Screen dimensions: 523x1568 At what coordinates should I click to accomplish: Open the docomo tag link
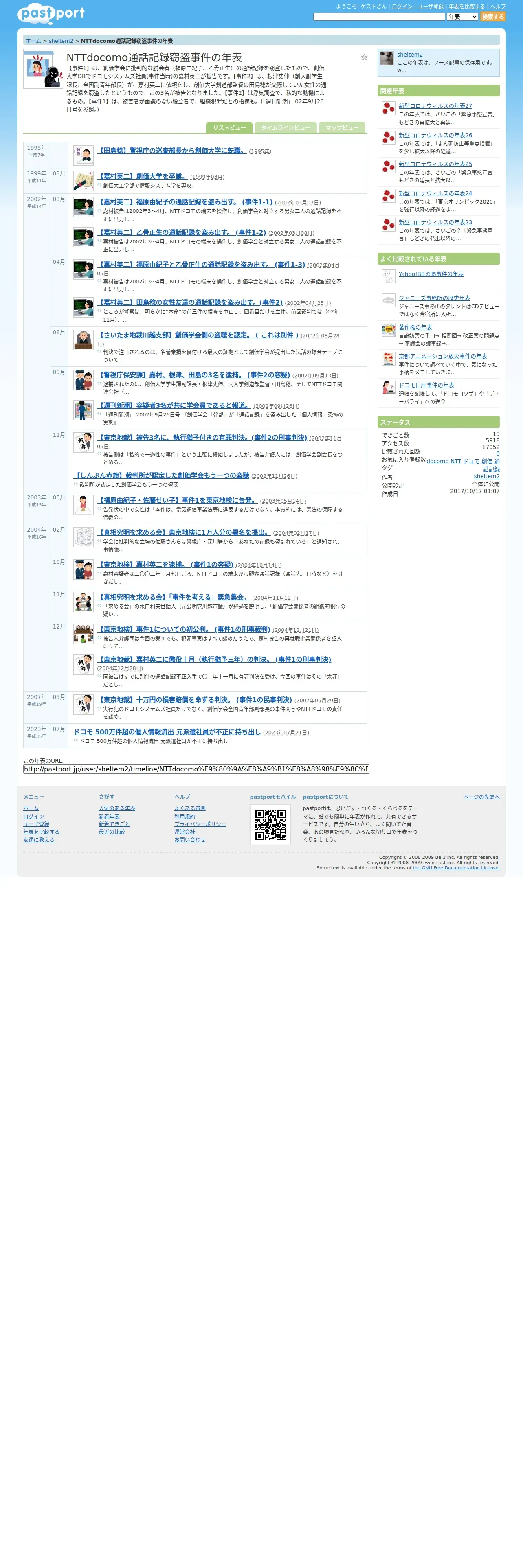[x=437, y=461]
